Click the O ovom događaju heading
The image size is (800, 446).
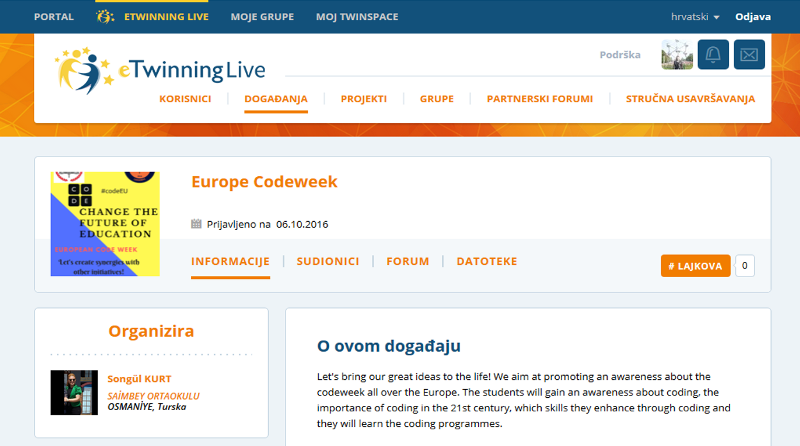point(389,346)
